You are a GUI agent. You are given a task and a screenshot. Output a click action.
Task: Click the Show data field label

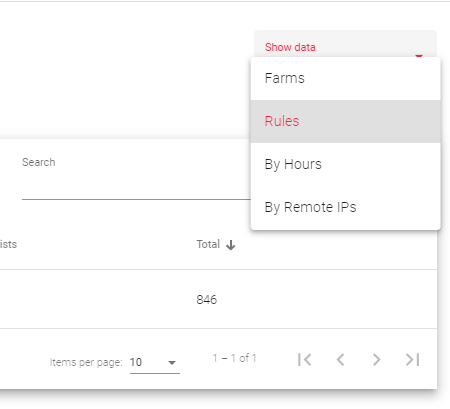pyautogui.click(x=290, y=47)
